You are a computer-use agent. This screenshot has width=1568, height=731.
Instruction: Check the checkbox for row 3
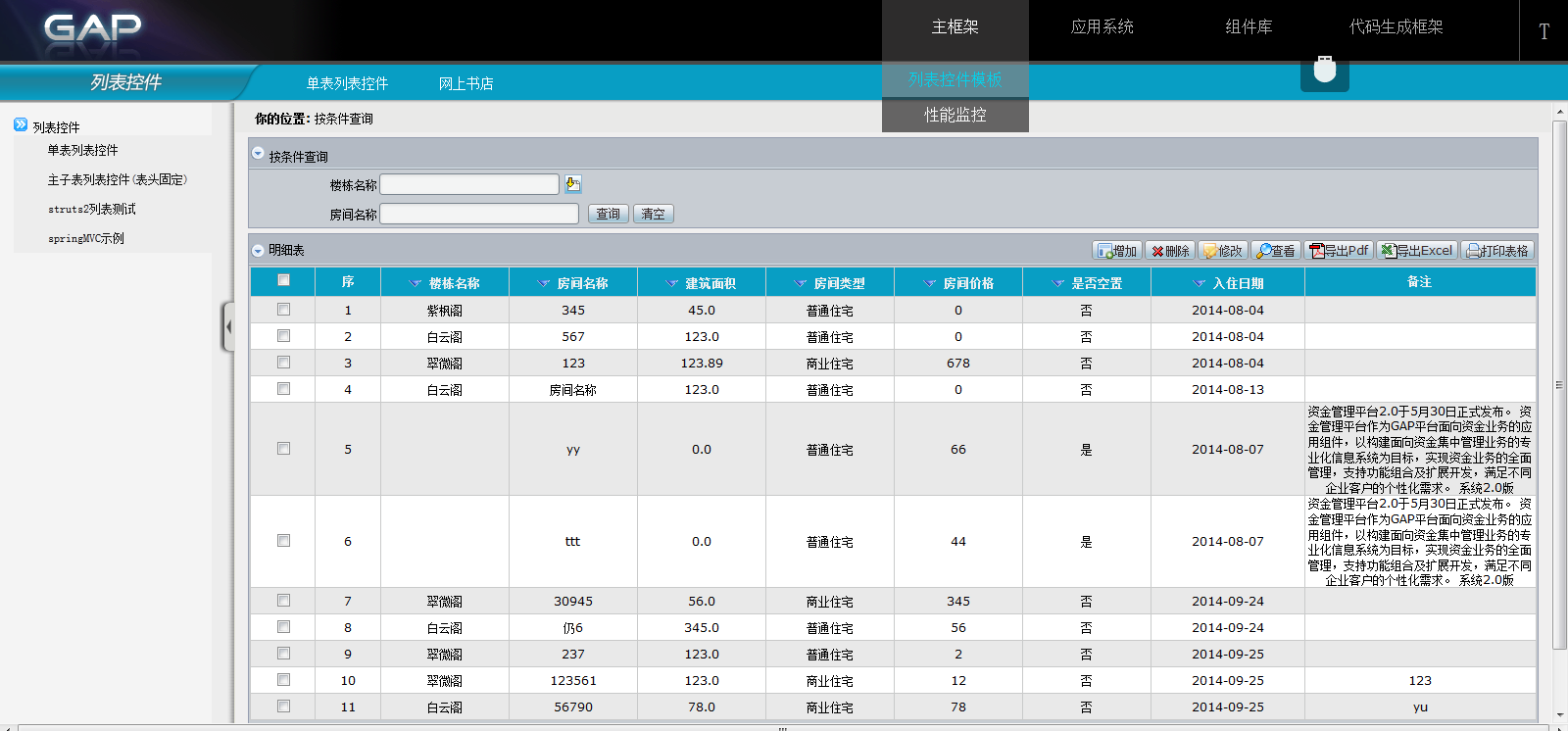click(x=283, y=362)
